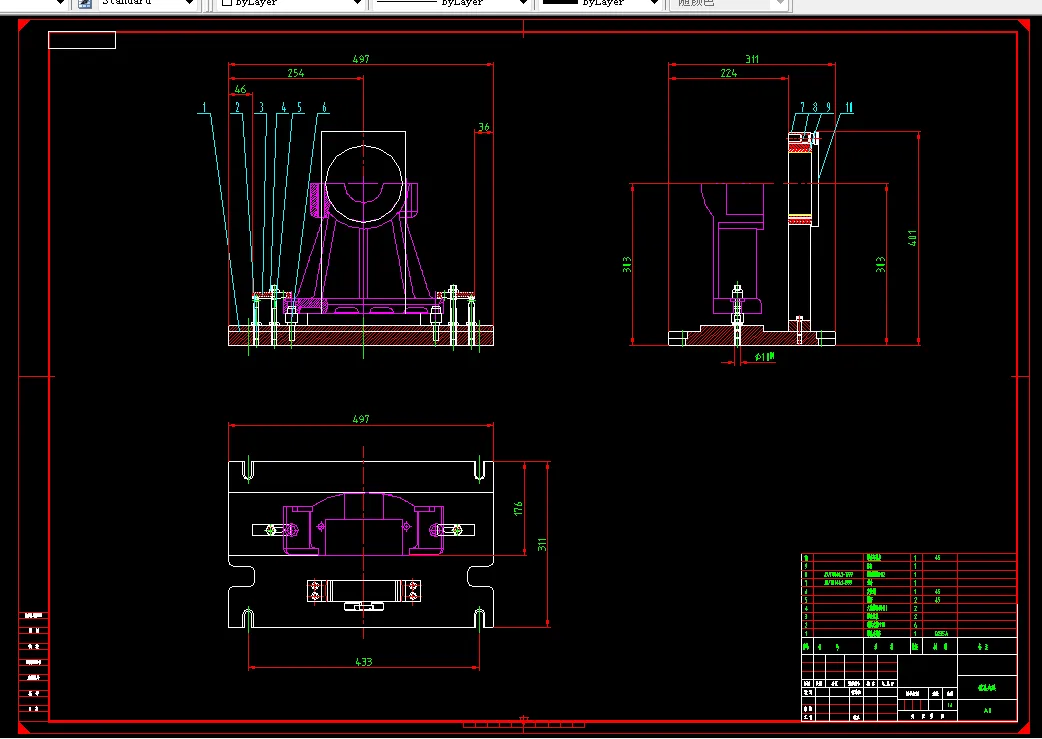Select part balloon number 8
The image size is (1042, 739).
(815, 107)
